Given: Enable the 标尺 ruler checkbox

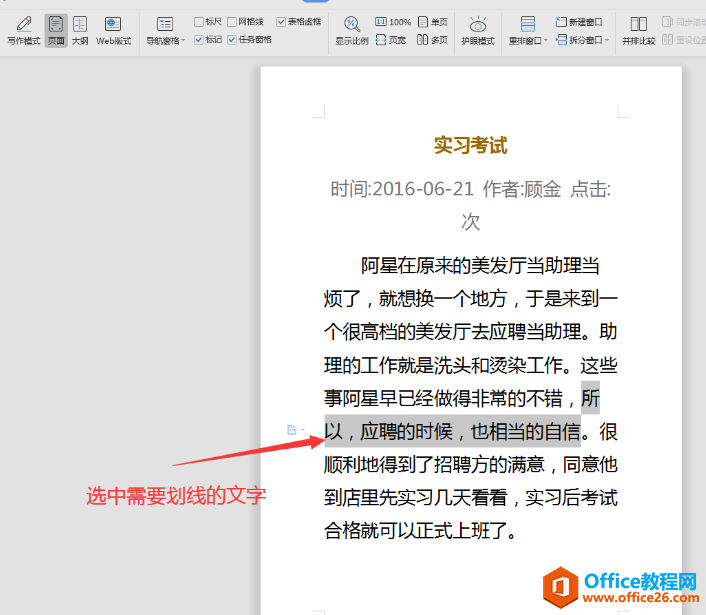Looking at the screenshot, I should tap(199, 22).
